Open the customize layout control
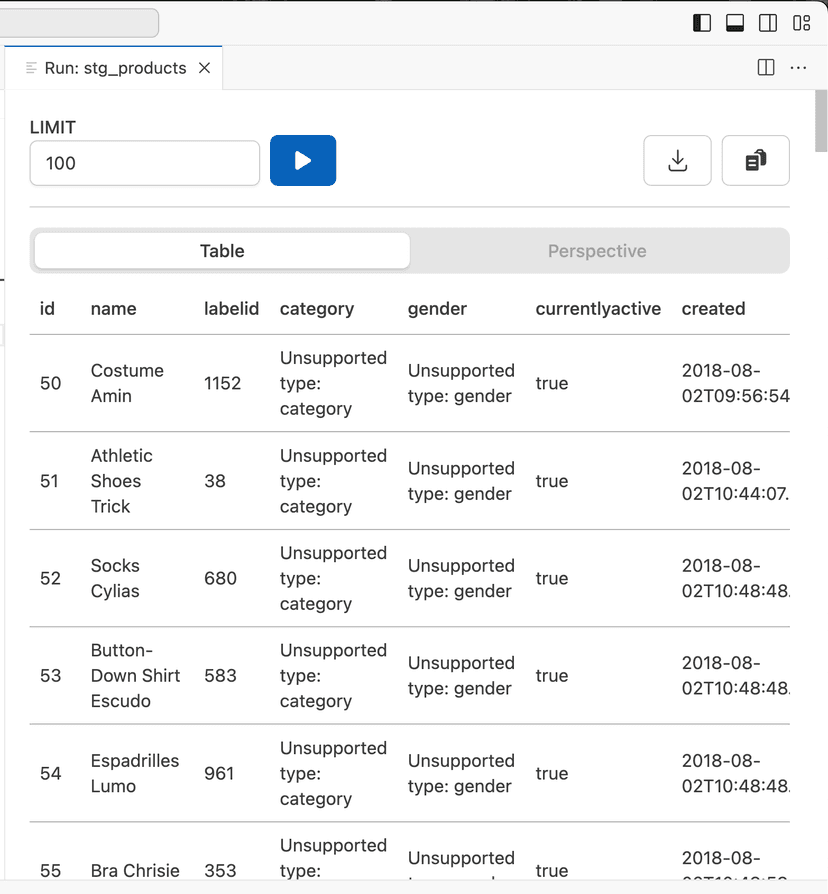The image size is (828, 894). point(801,22)
